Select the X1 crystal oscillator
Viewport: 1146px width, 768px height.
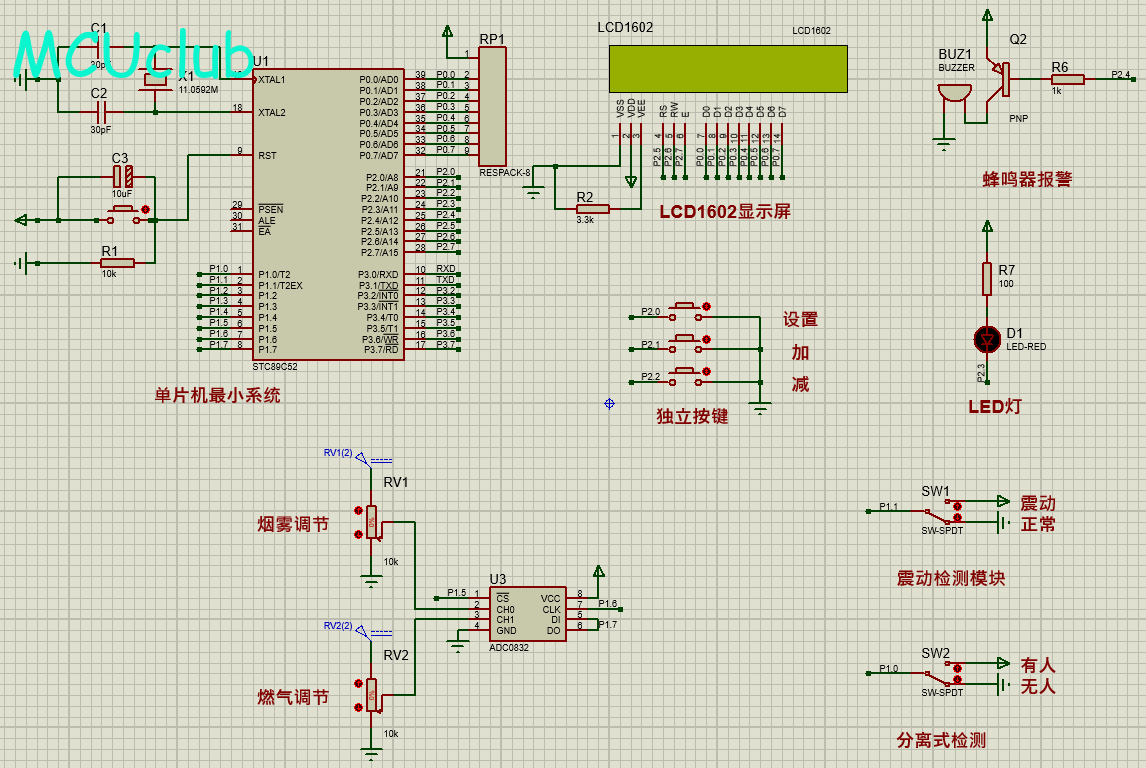[x=155, y=89]
